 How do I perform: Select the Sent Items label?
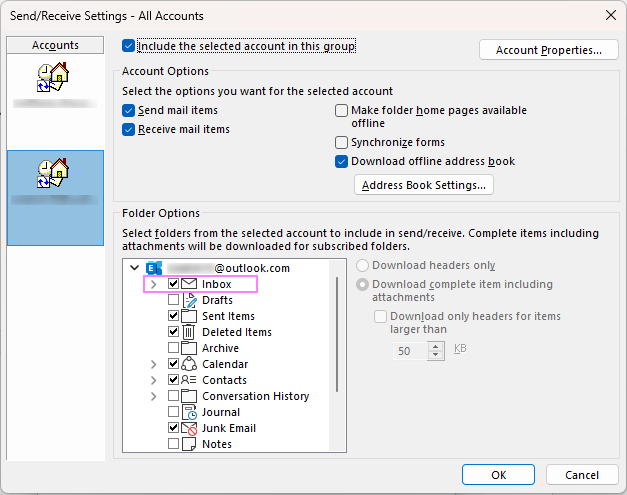228,316
